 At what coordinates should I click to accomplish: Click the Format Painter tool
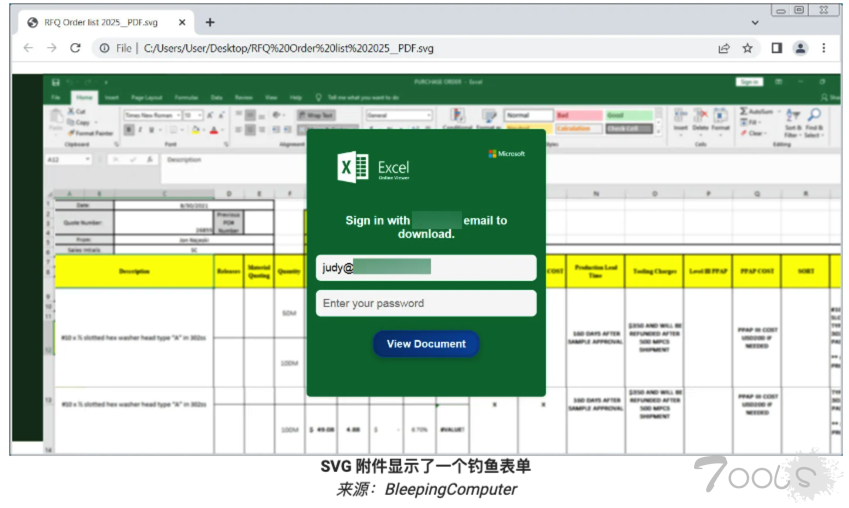[x=90, y=133]
